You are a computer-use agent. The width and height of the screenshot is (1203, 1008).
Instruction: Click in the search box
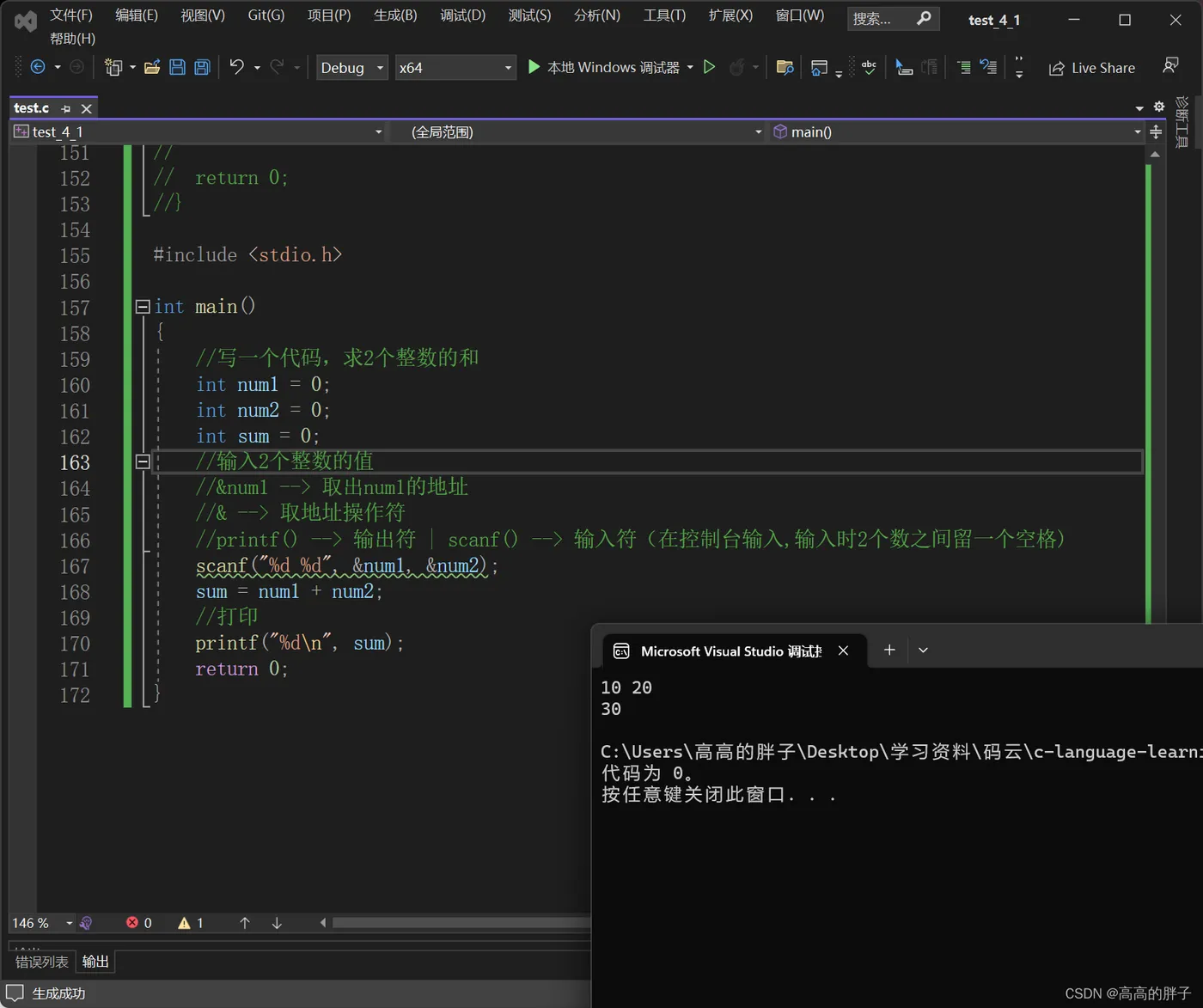(893, 18)
